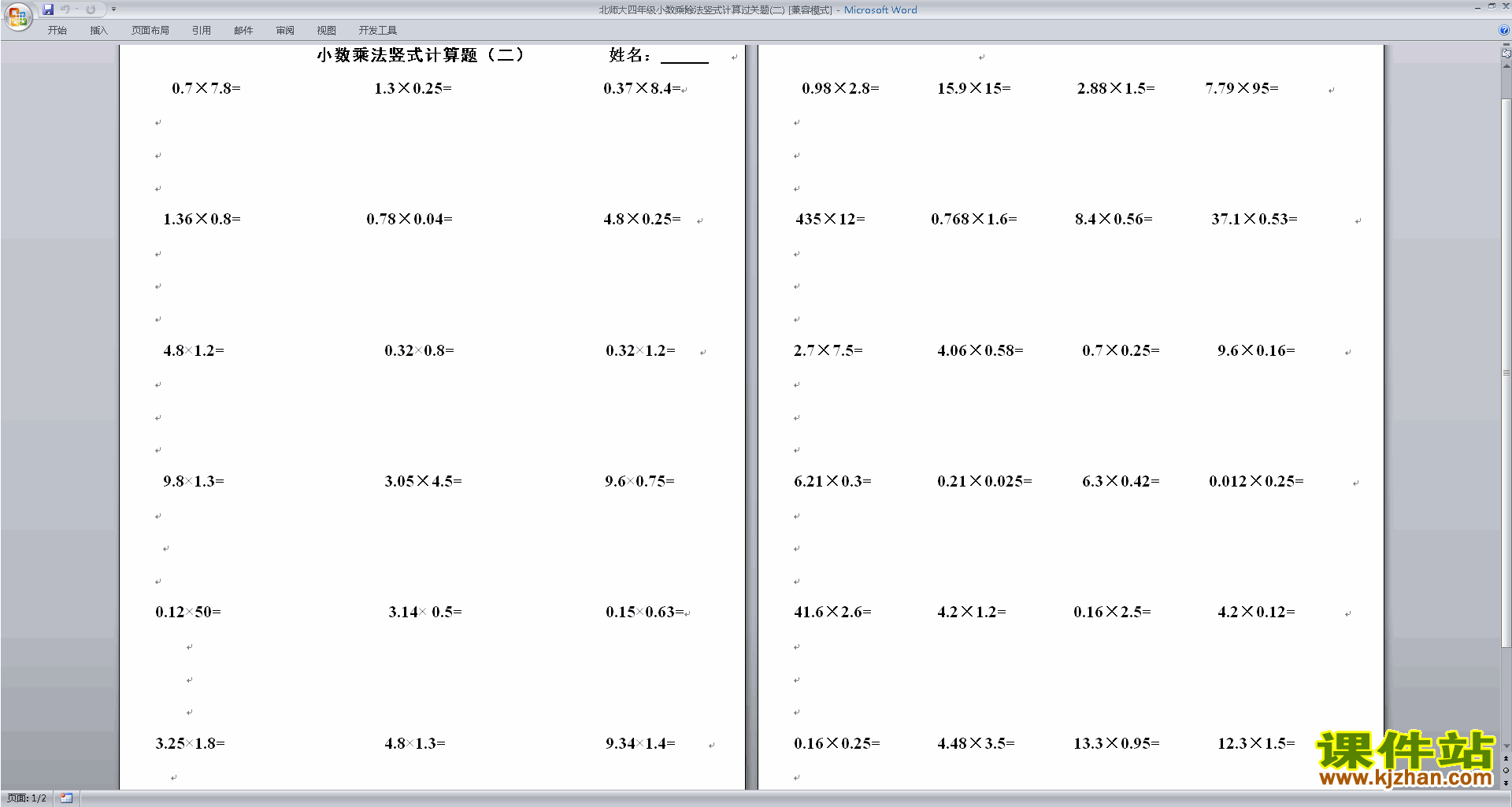This screenshot has height=807, width=1512.
Task: Click the problem 9.6×0.75=
Action: pos(639,481)
